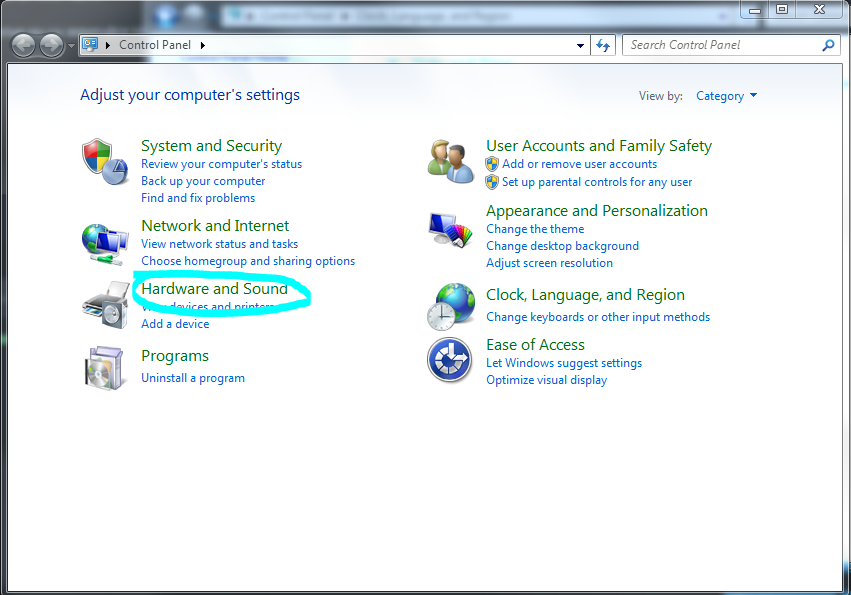851x595 pixels.
Task: Open the recent pages dropdown next to Forward
Action: click(71, 46)
